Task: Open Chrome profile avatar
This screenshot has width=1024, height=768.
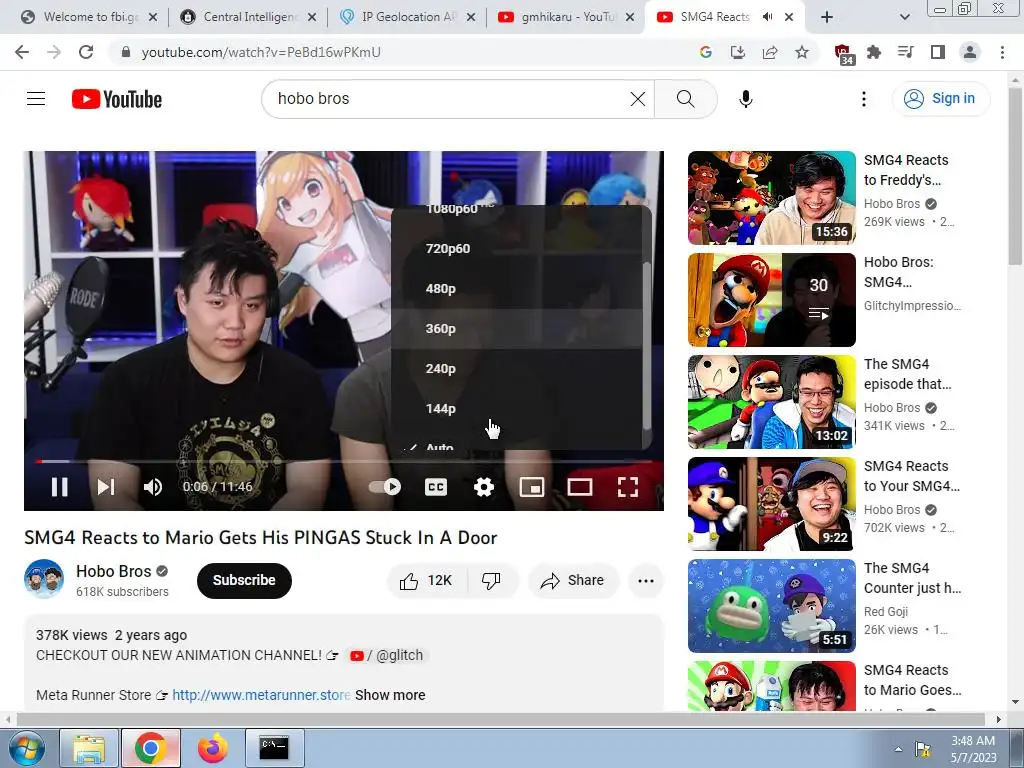Action: pos(970,52)
